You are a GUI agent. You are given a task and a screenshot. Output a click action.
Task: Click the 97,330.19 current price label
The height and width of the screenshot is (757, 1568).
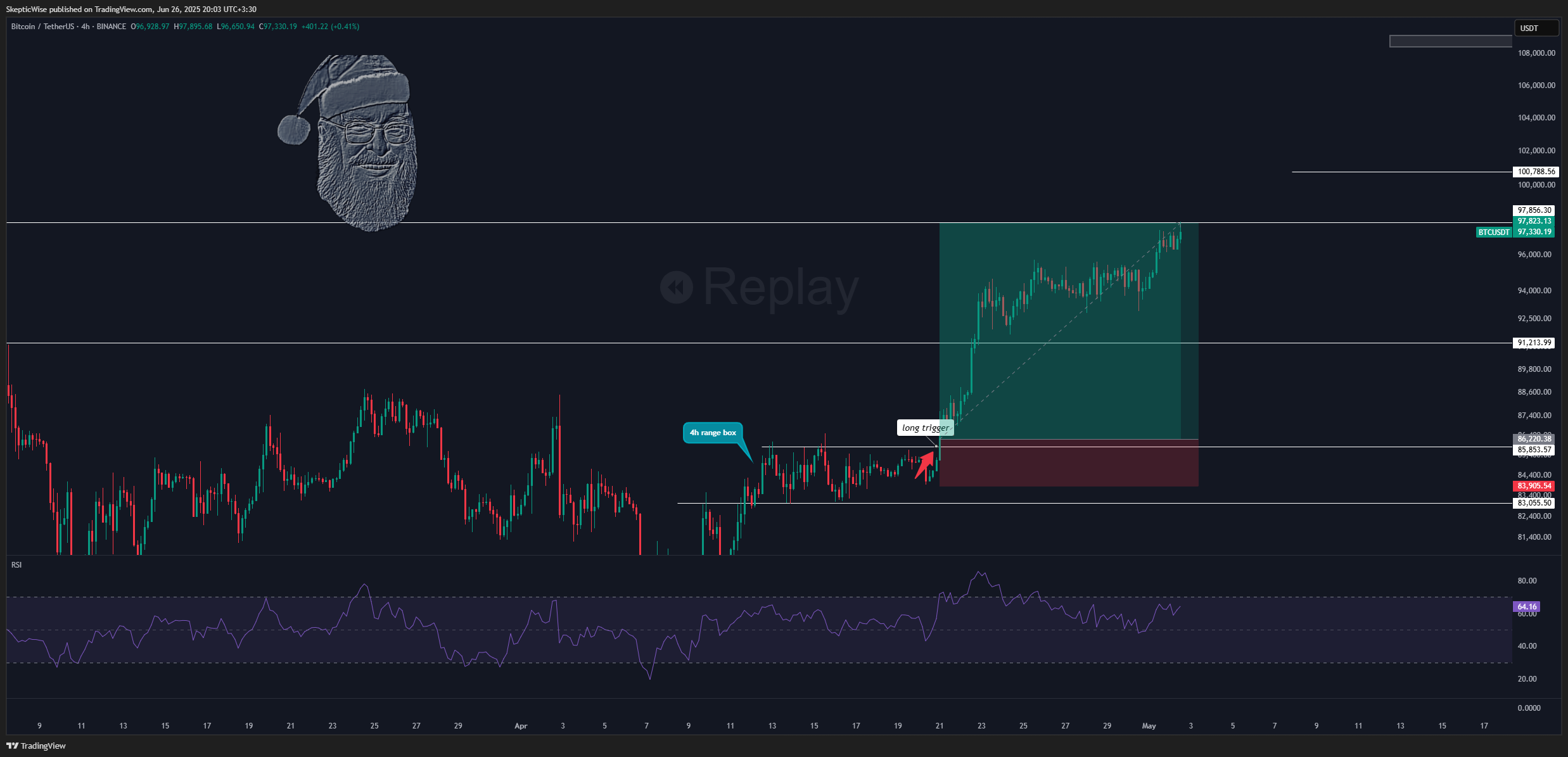1534,232
